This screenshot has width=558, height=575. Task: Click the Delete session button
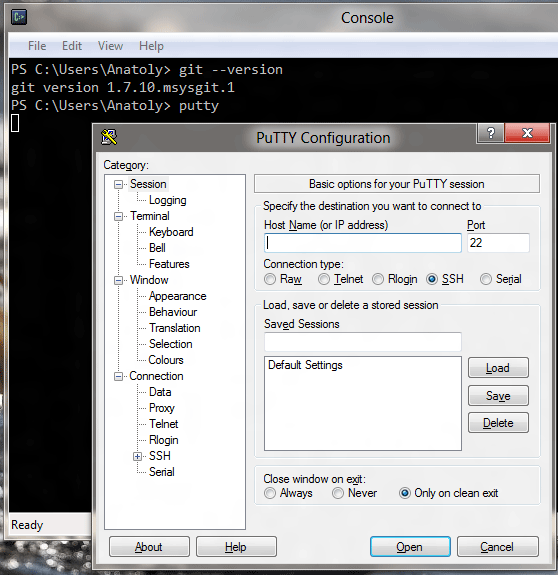click(x=498, y=423)
